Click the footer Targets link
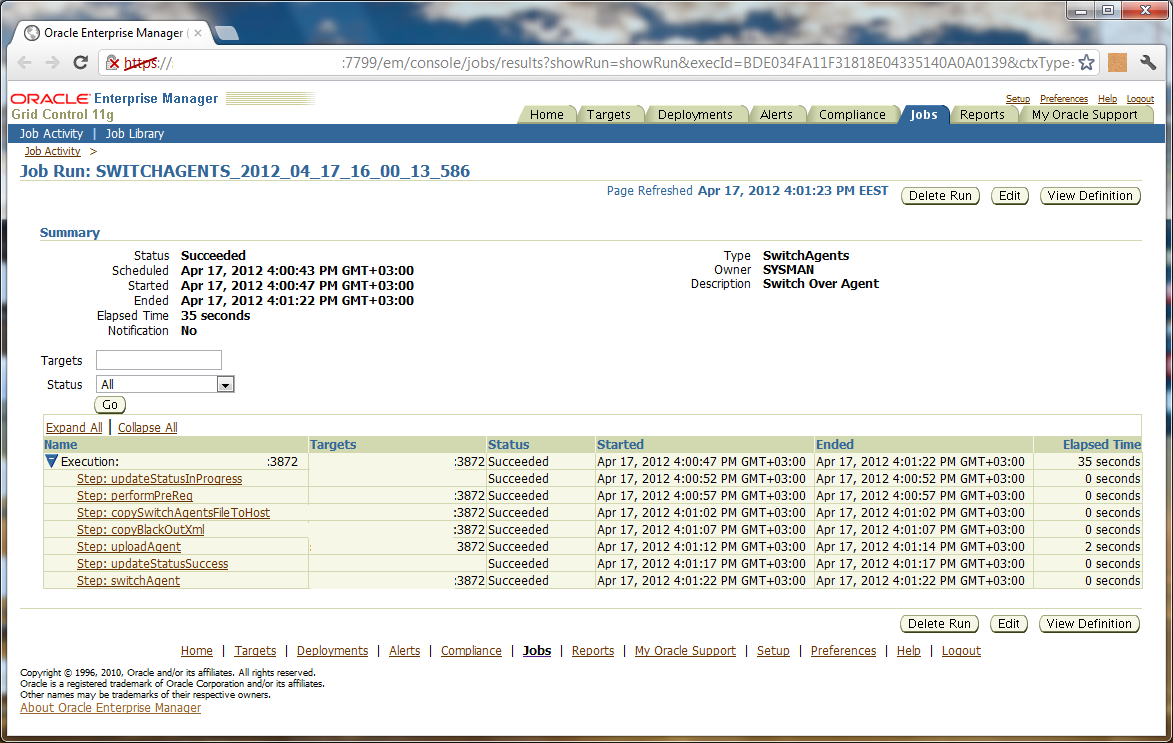Screen dimensions: 1173x743 (x=255, y=651)
